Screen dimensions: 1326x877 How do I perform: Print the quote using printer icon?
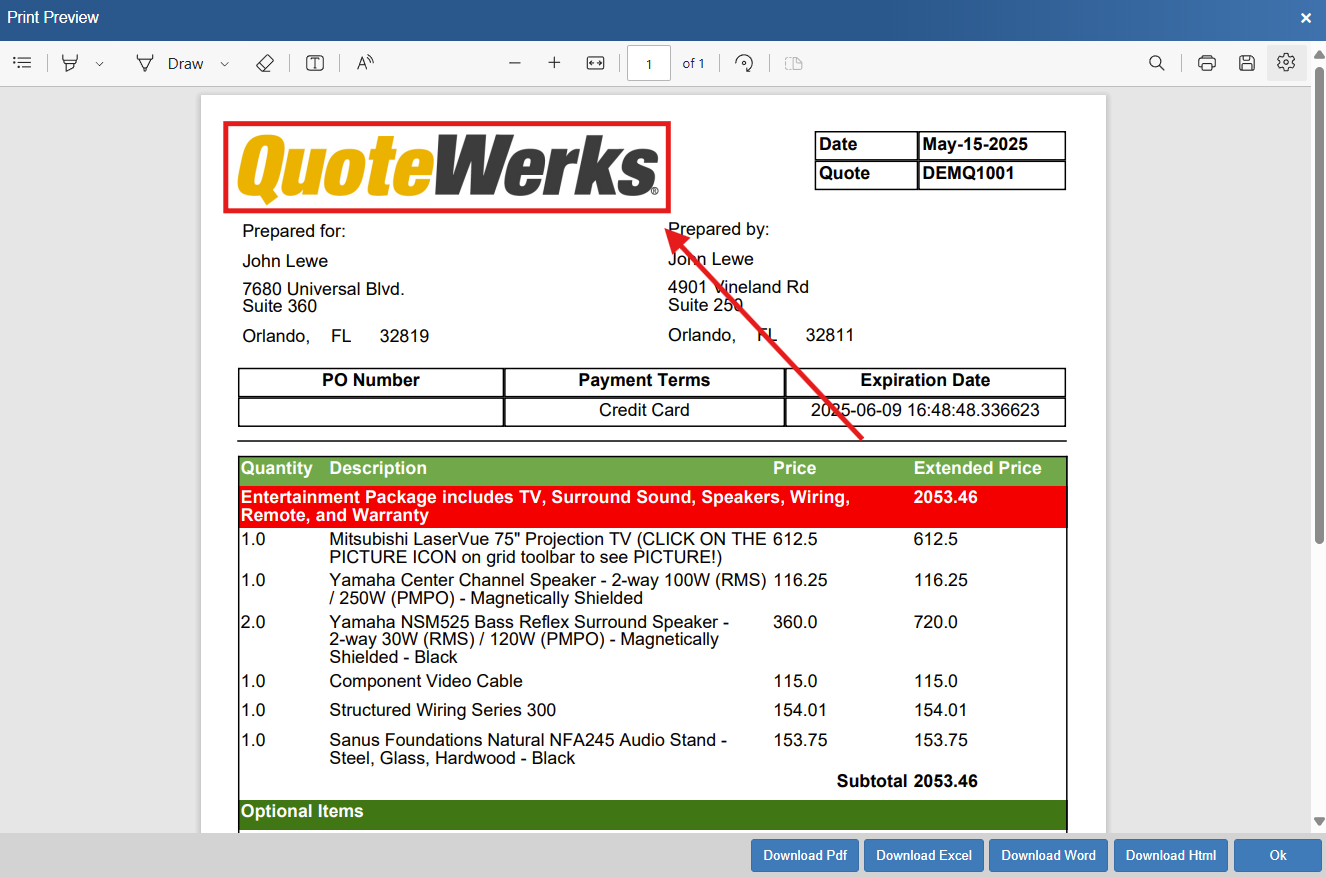point(1207,63)
